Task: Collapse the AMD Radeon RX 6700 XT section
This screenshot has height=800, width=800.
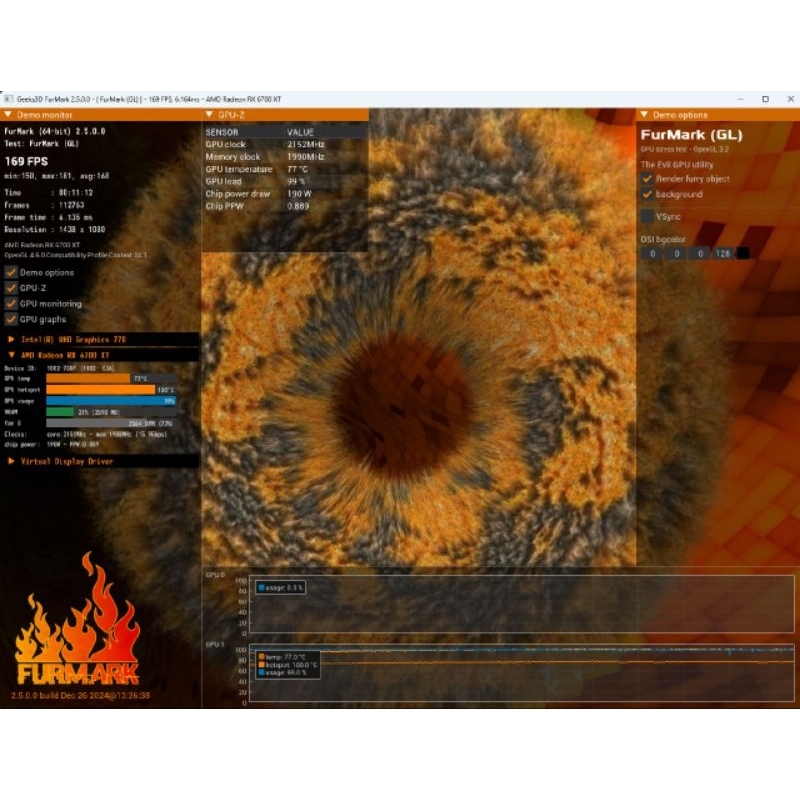Action: (x=11, y=355)
